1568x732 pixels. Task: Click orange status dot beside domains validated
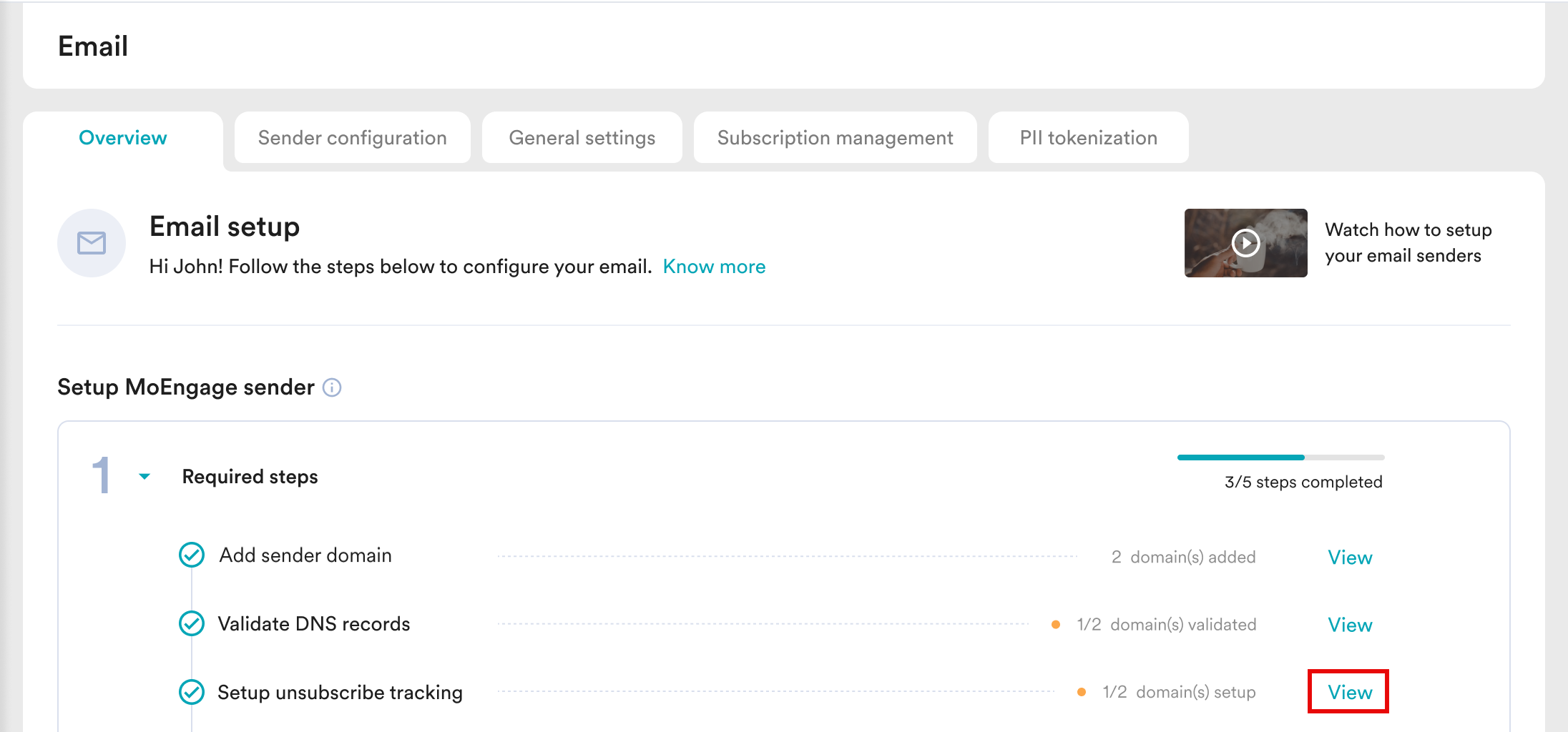[1056, 625]
